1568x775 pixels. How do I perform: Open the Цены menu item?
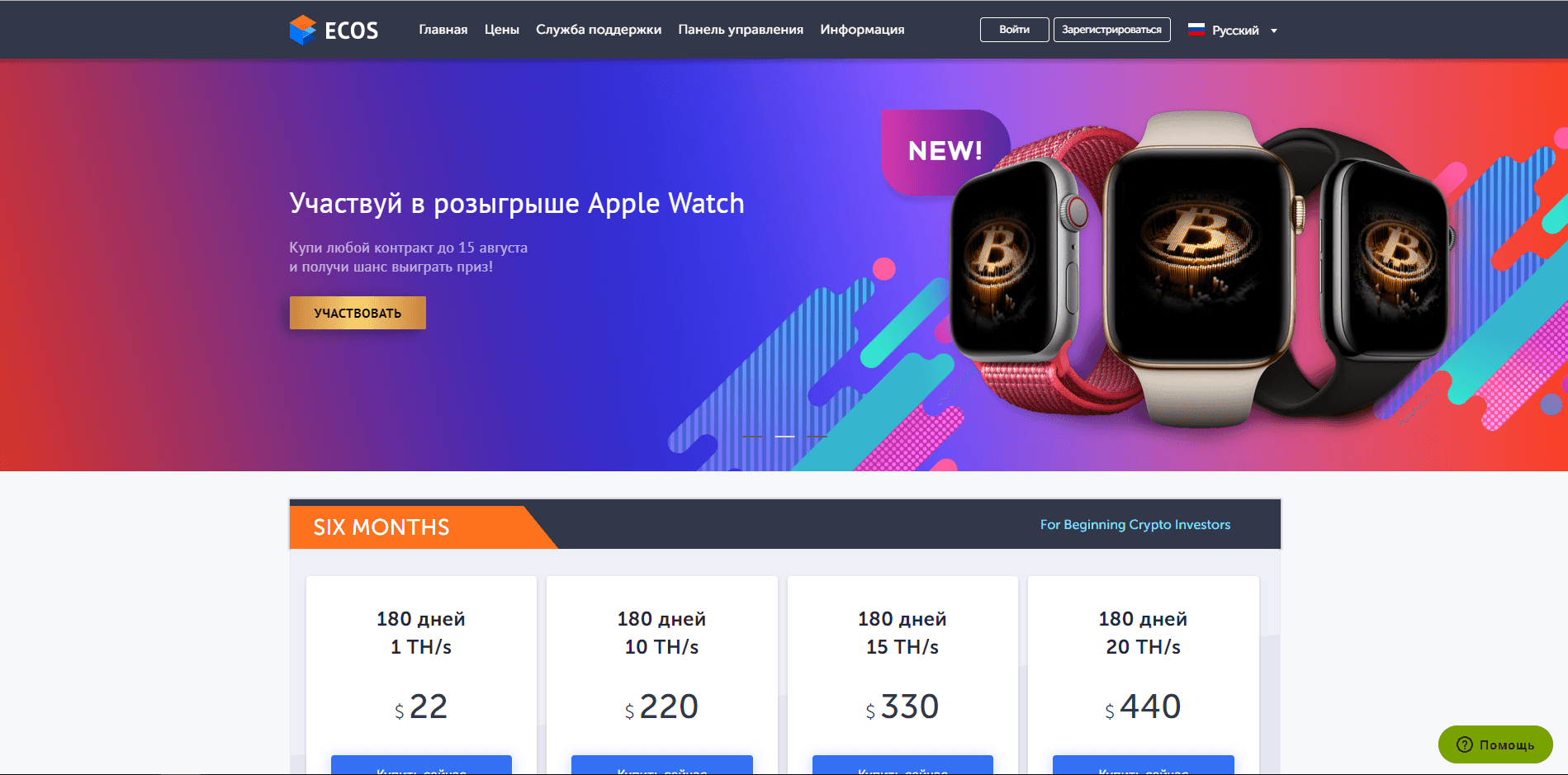502,30
